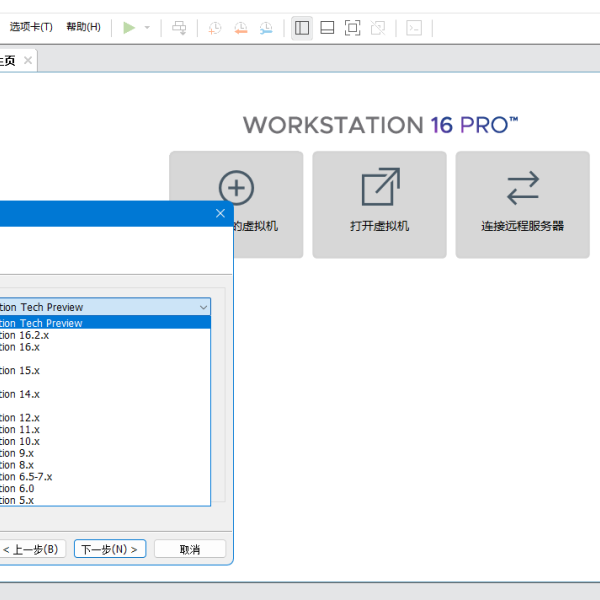600x600 pixels.
Task: Choose the 16.x compatibility option
Action: [105, 347]
